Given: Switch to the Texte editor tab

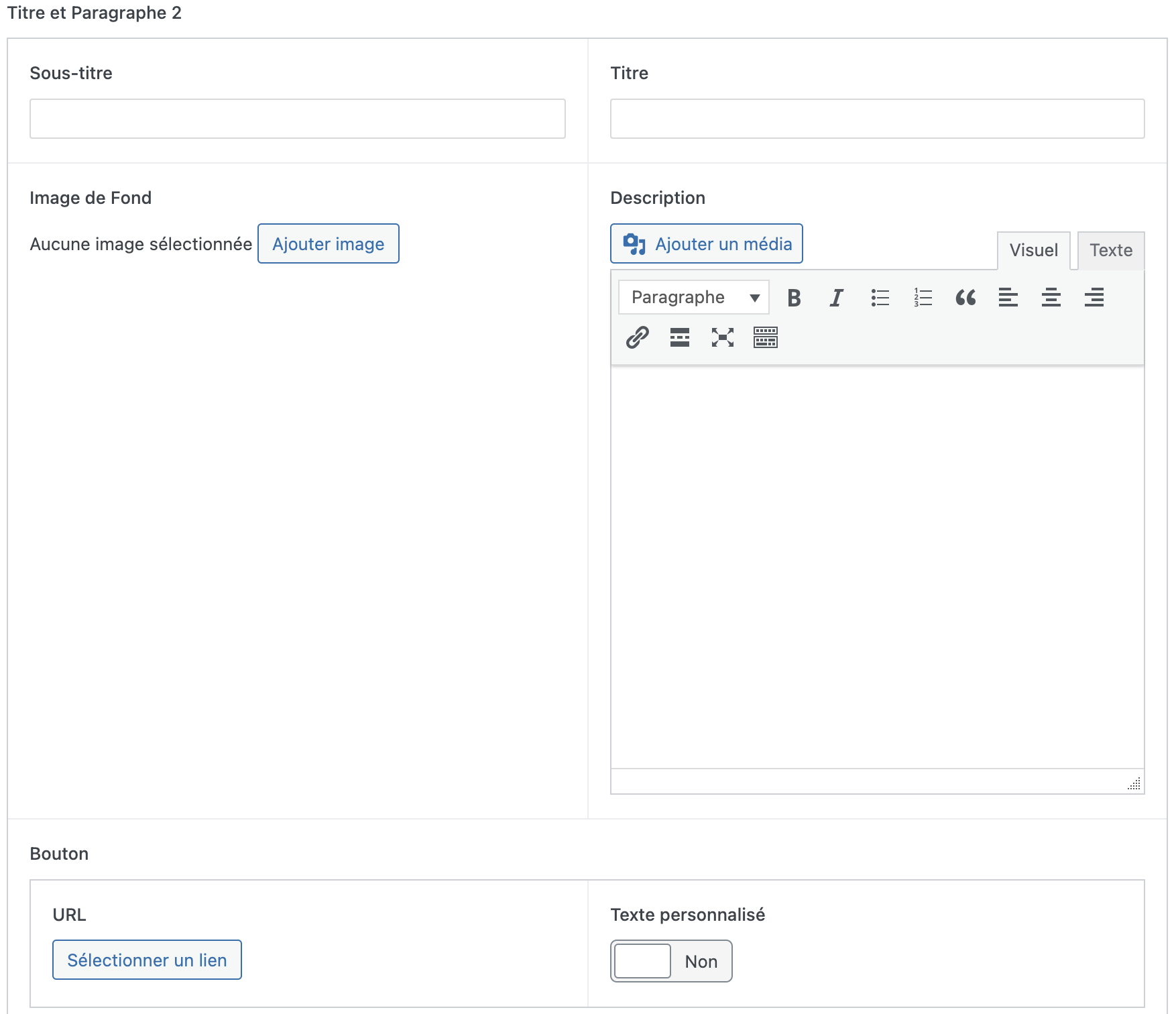Looking at the screenshot, I should click(1110, 250).
